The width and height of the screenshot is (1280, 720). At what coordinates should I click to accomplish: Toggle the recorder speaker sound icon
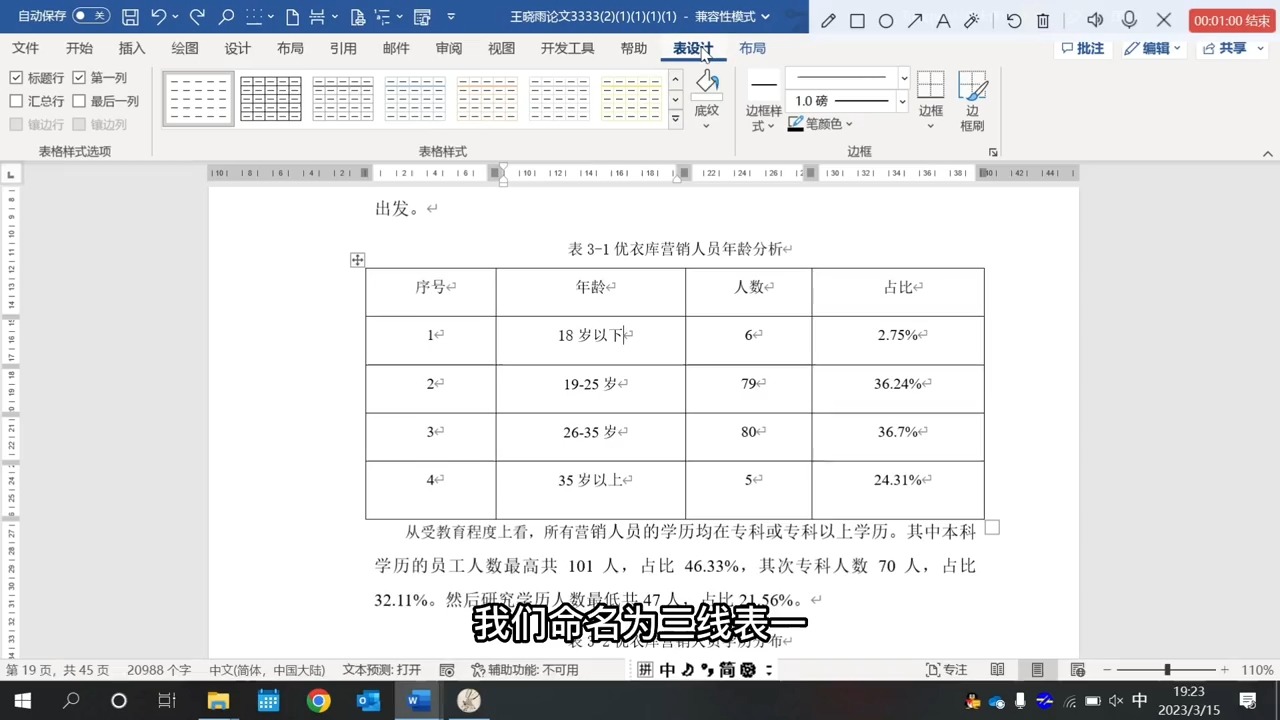point(1095,20)
